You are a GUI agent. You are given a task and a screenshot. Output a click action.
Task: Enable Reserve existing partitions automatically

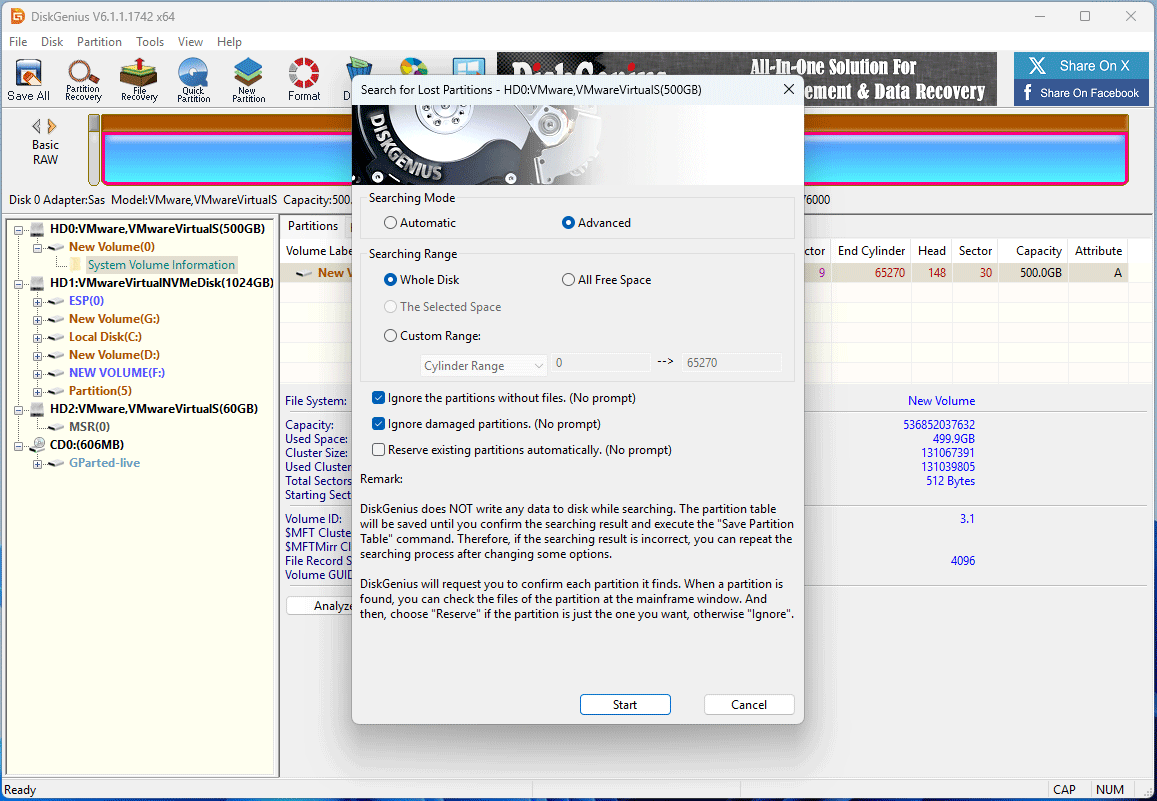pyautogui.click(x=378, y=449)
